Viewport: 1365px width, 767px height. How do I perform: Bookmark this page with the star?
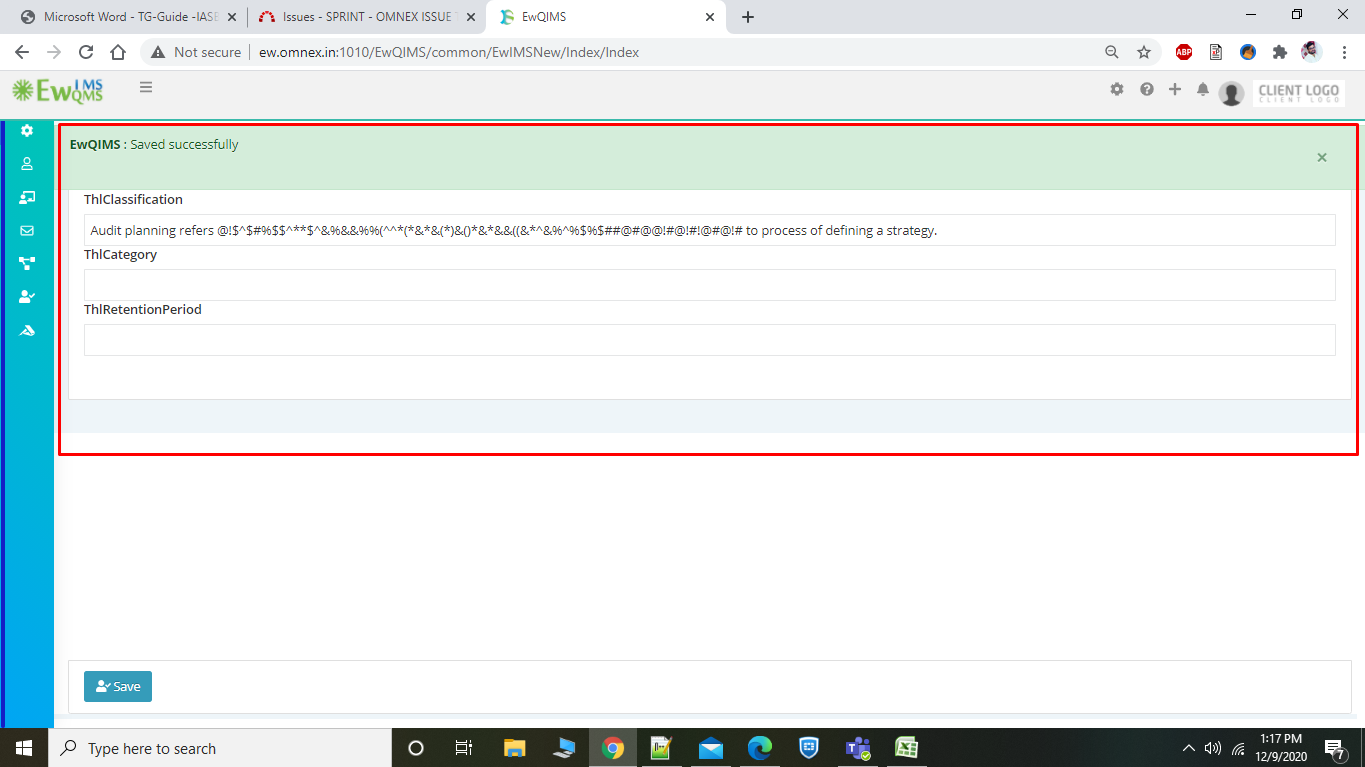pyautogui.click(x=1144, y=52)
